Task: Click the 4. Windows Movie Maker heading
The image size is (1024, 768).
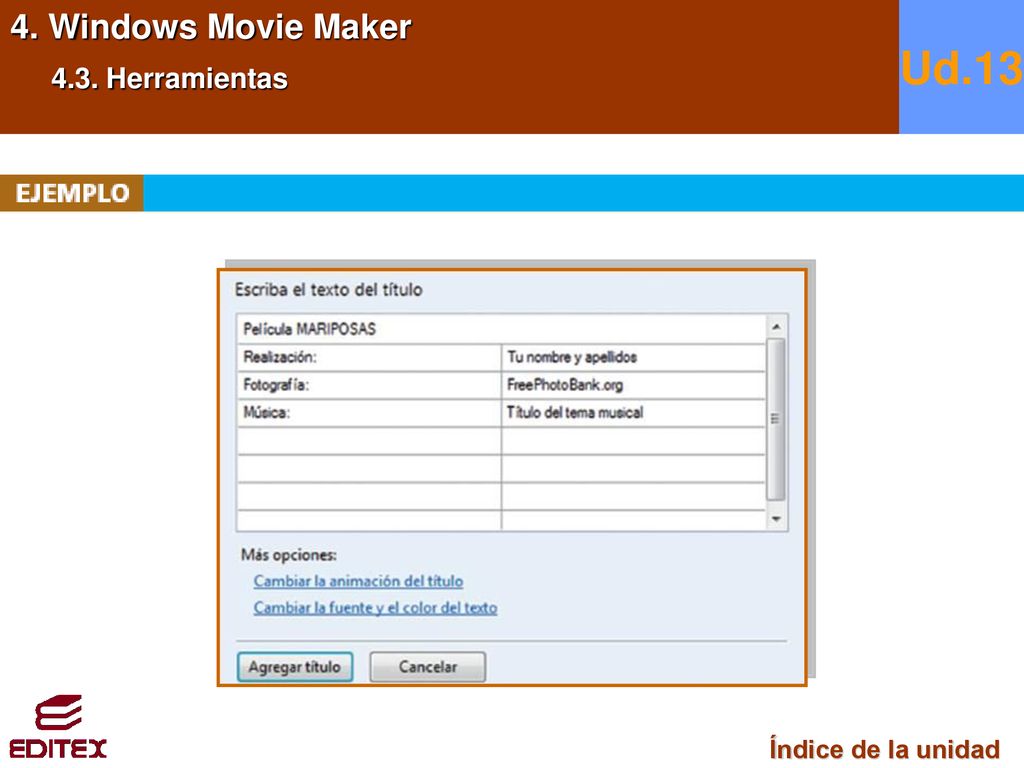Action: (x=211, y=27)
